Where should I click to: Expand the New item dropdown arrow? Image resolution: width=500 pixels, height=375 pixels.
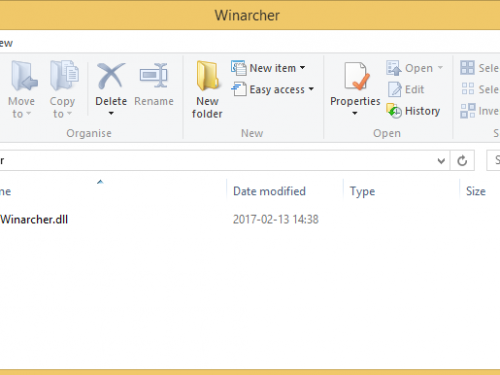[x=302, y=68]
